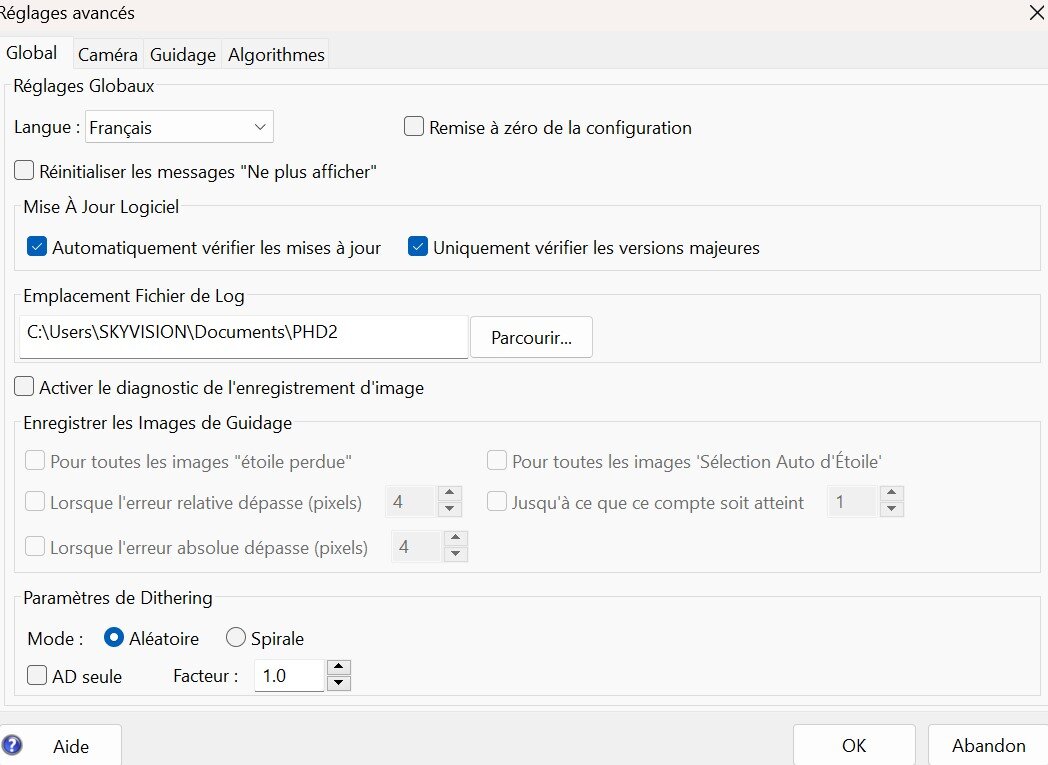
Task: Go to the Algorithmes tab
Action: (x=276, y=55)
